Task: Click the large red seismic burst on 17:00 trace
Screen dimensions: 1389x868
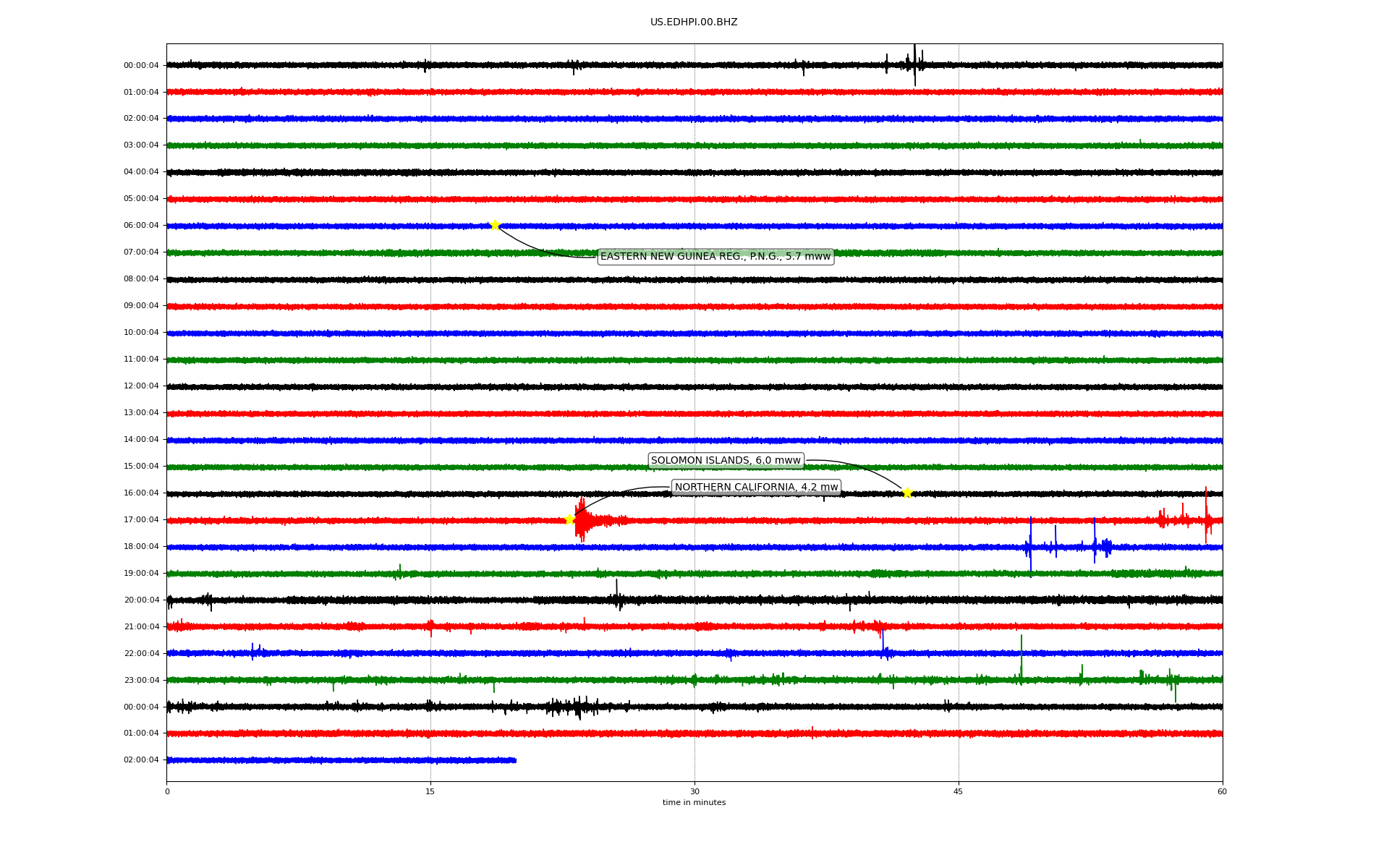Action: click(581, 520)
